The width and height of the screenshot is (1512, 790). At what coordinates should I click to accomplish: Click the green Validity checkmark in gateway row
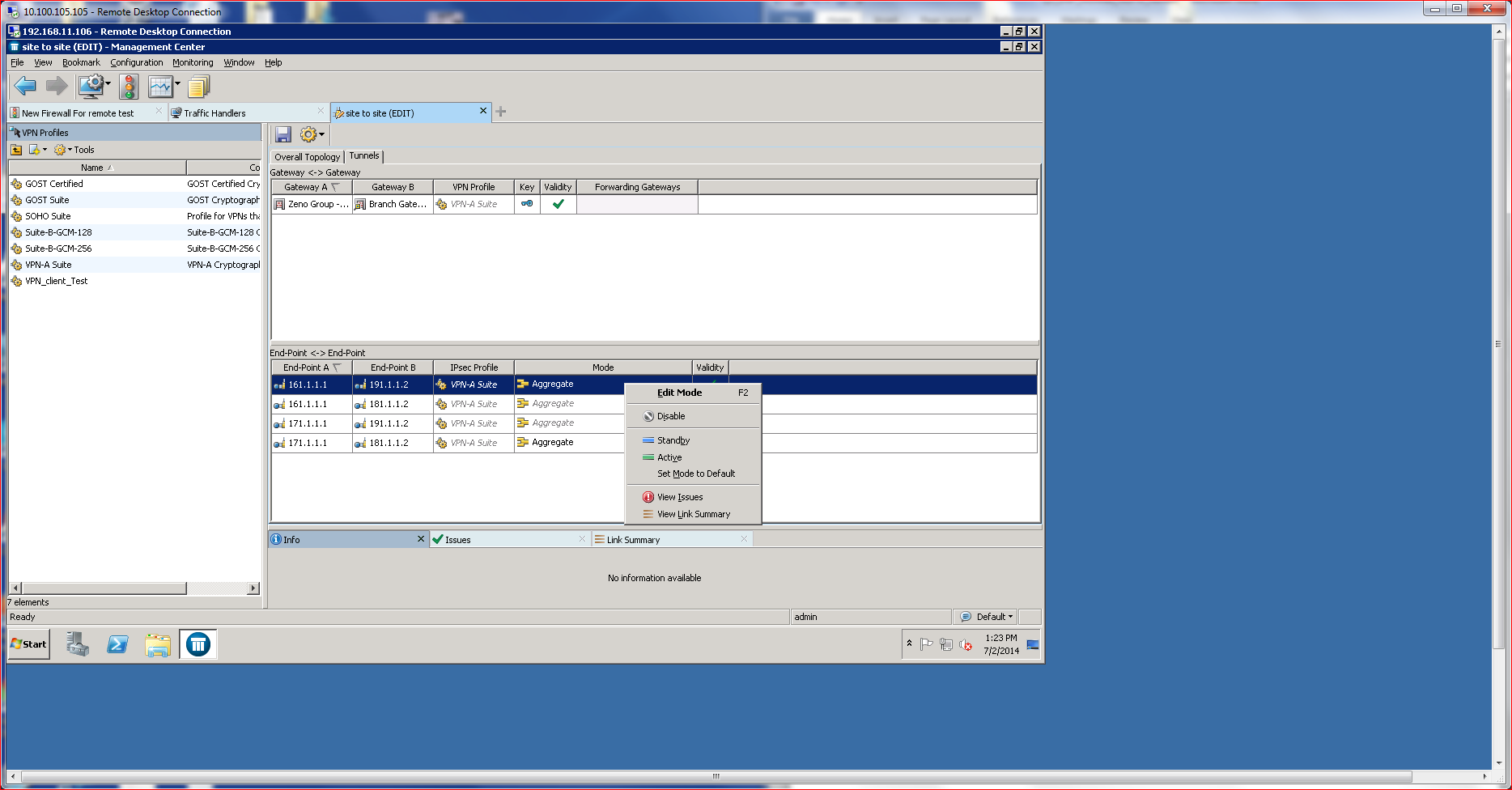[x=558, y=204]
